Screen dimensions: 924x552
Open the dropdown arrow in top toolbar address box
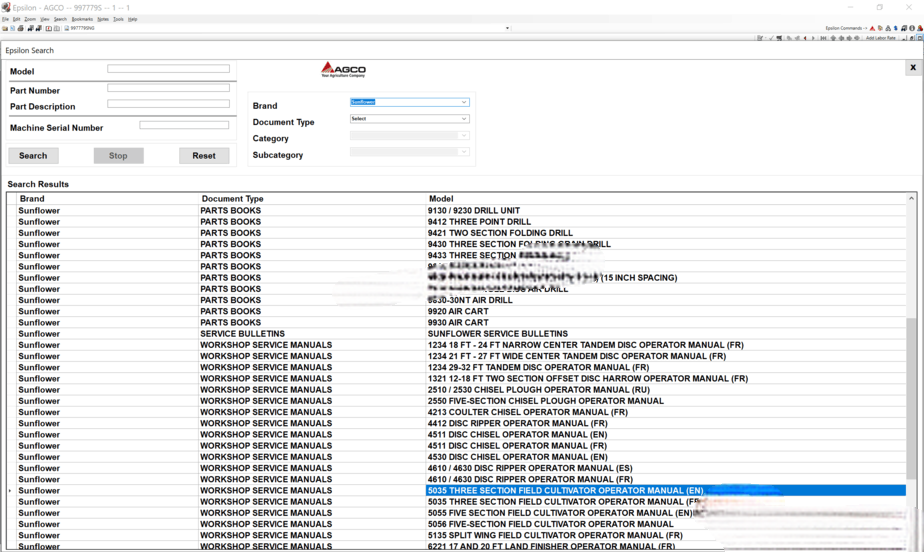tap(507, 28)
